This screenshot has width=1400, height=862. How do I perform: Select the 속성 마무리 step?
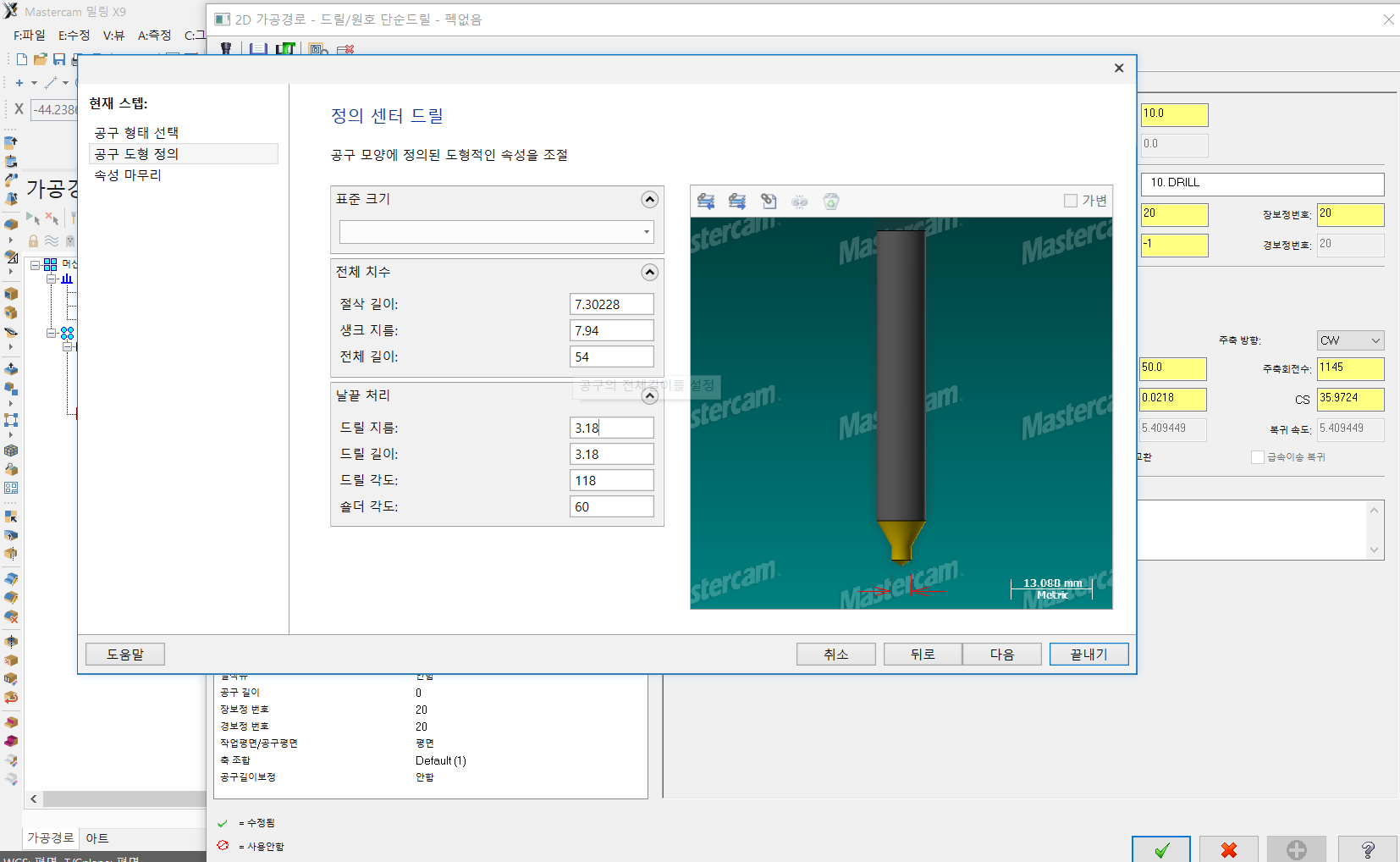tap(128, 175)
